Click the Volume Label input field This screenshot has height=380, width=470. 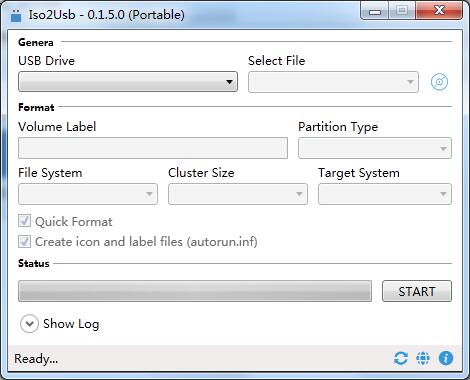click(153, 148)
